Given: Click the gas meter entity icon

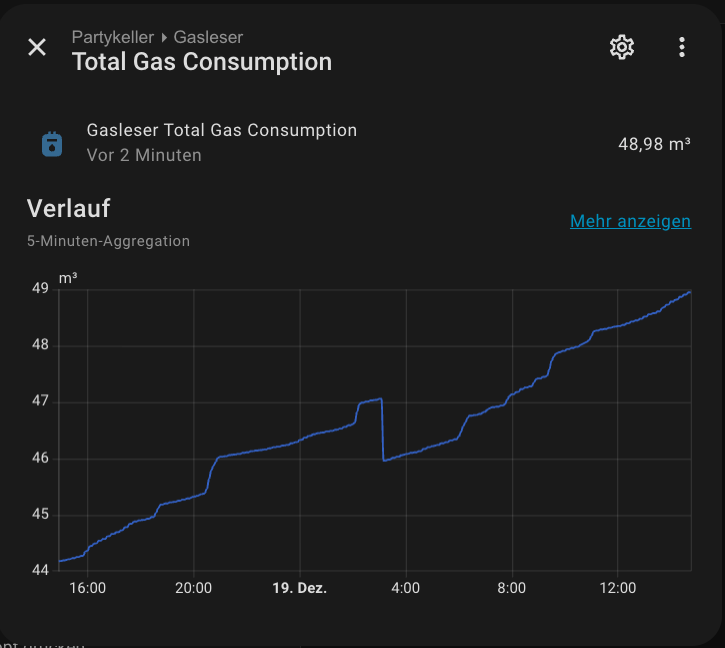Looking at the screenshot, I should point(52,144).
